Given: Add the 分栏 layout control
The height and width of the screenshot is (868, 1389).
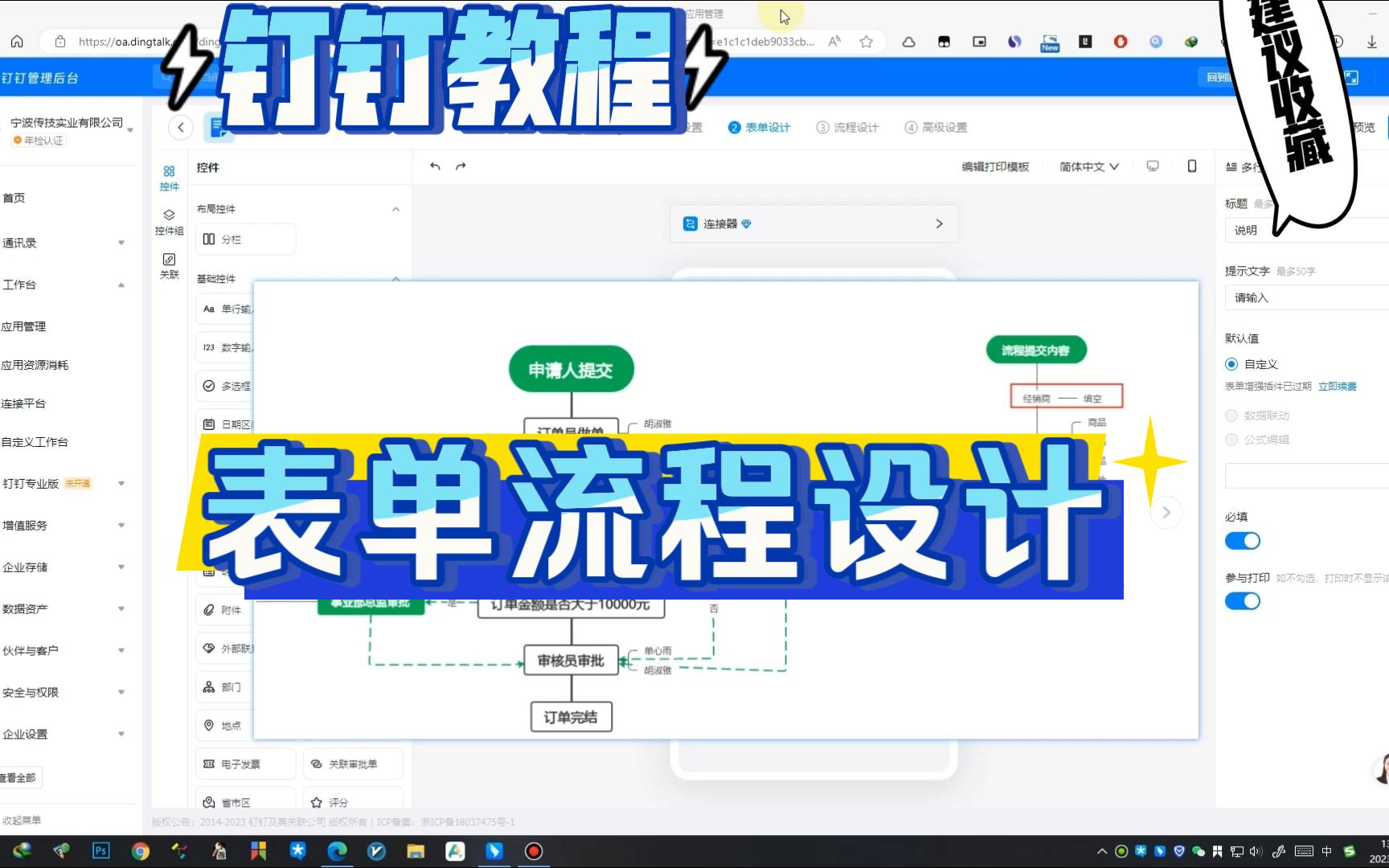Looking at the screenshot, I should [245, 240].
